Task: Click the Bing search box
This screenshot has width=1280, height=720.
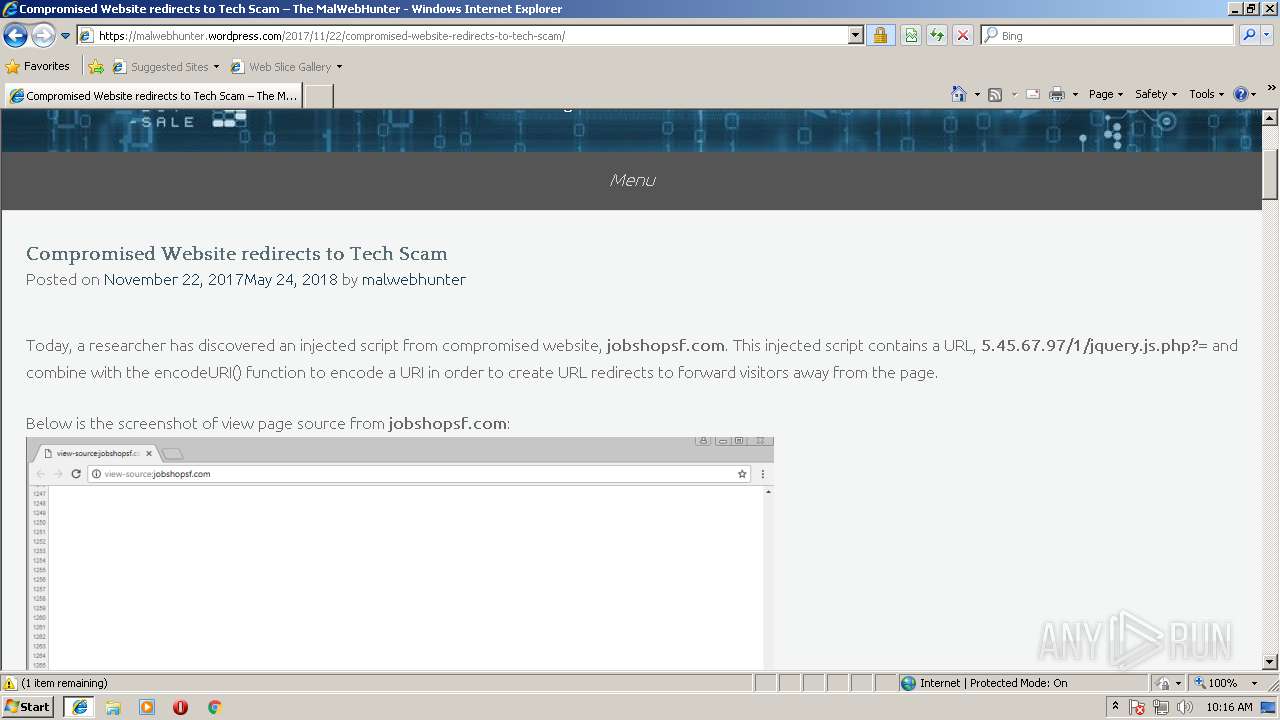Action: point(1107,36)
